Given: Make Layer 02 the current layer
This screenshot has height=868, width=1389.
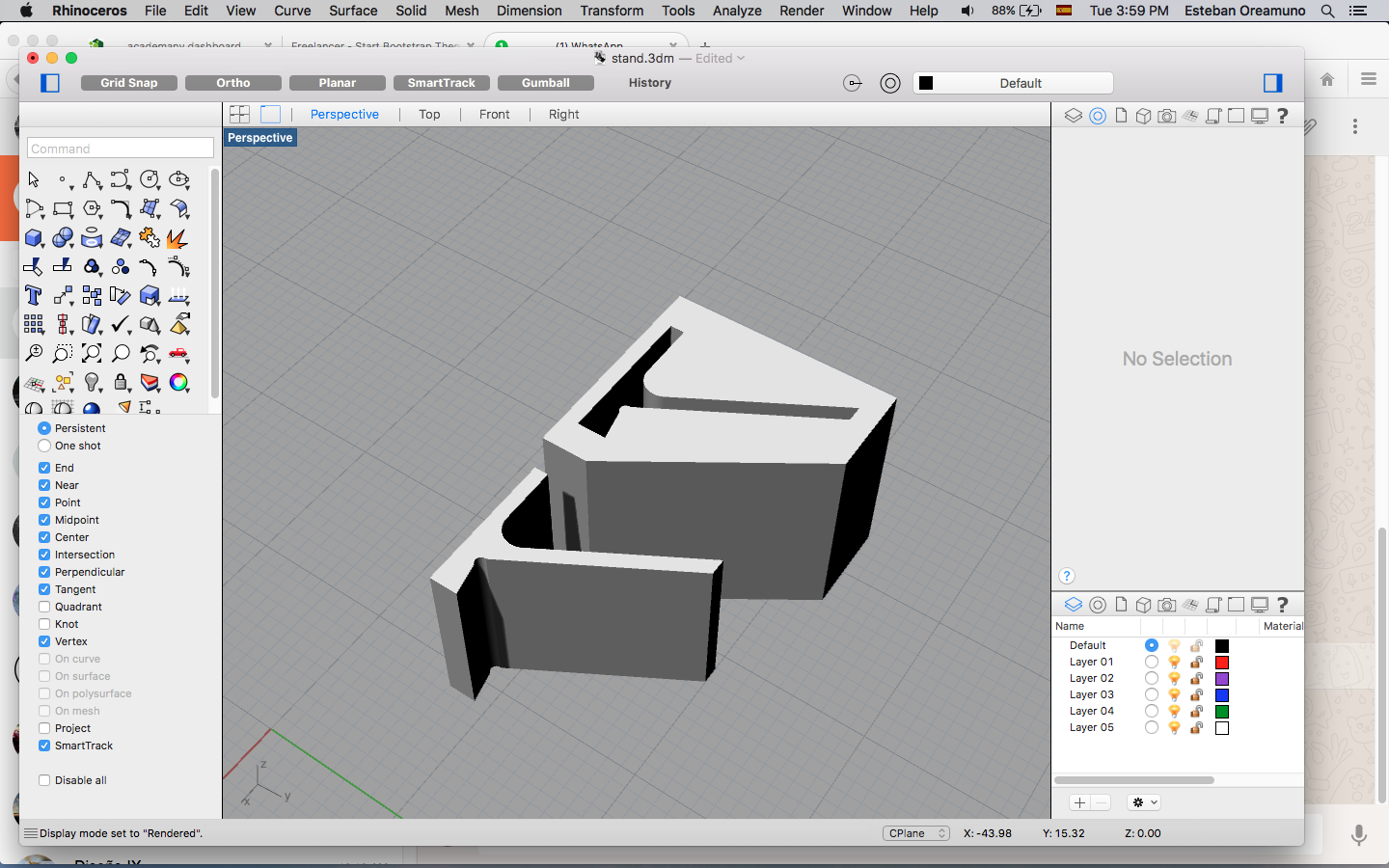Looking at the screenshot, I should coord(1152,679).
